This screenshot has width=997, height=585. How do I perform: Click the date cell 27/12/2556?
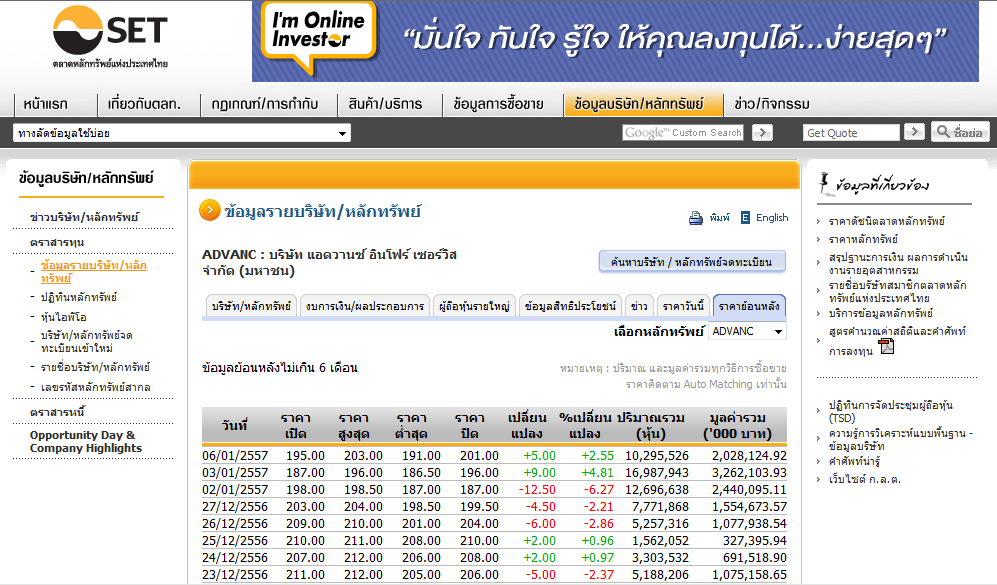click(x=235, y=507)
